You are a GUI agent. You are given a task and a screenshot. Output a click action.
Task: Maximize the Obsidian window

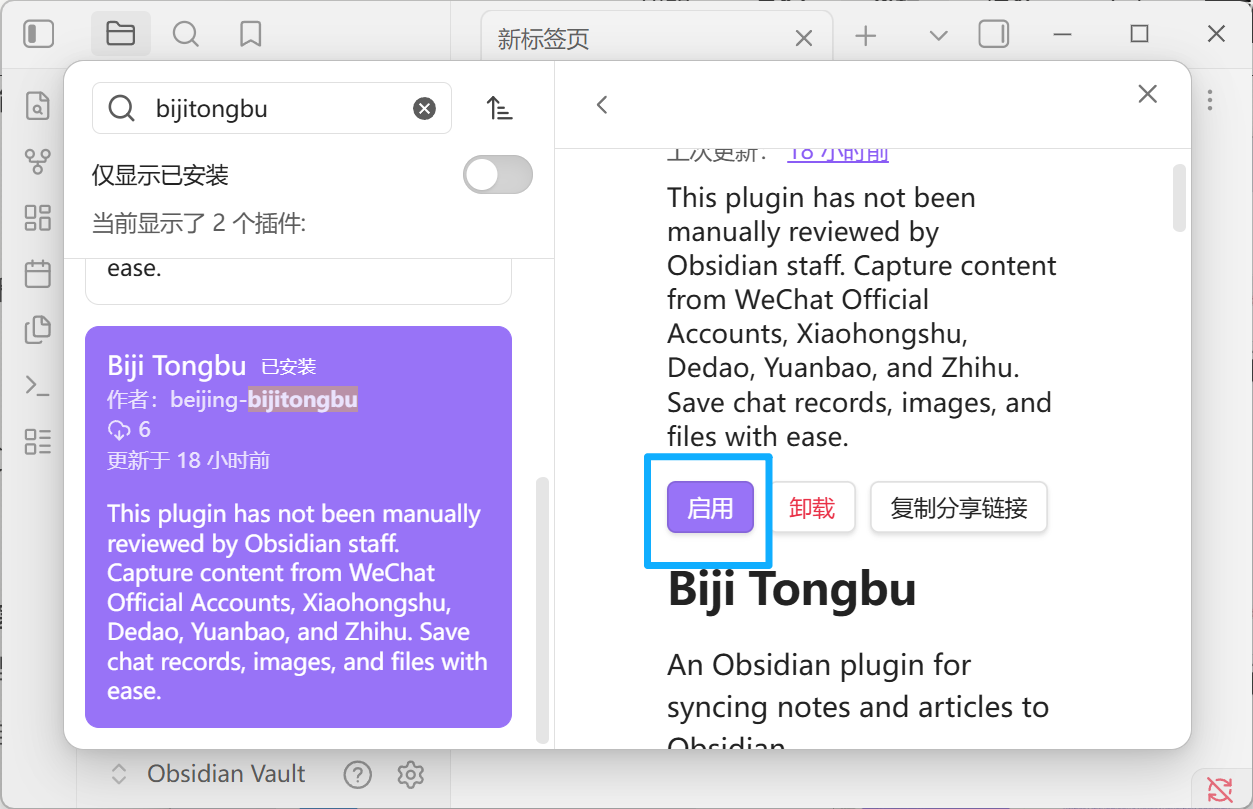(x=1139, y=34)
